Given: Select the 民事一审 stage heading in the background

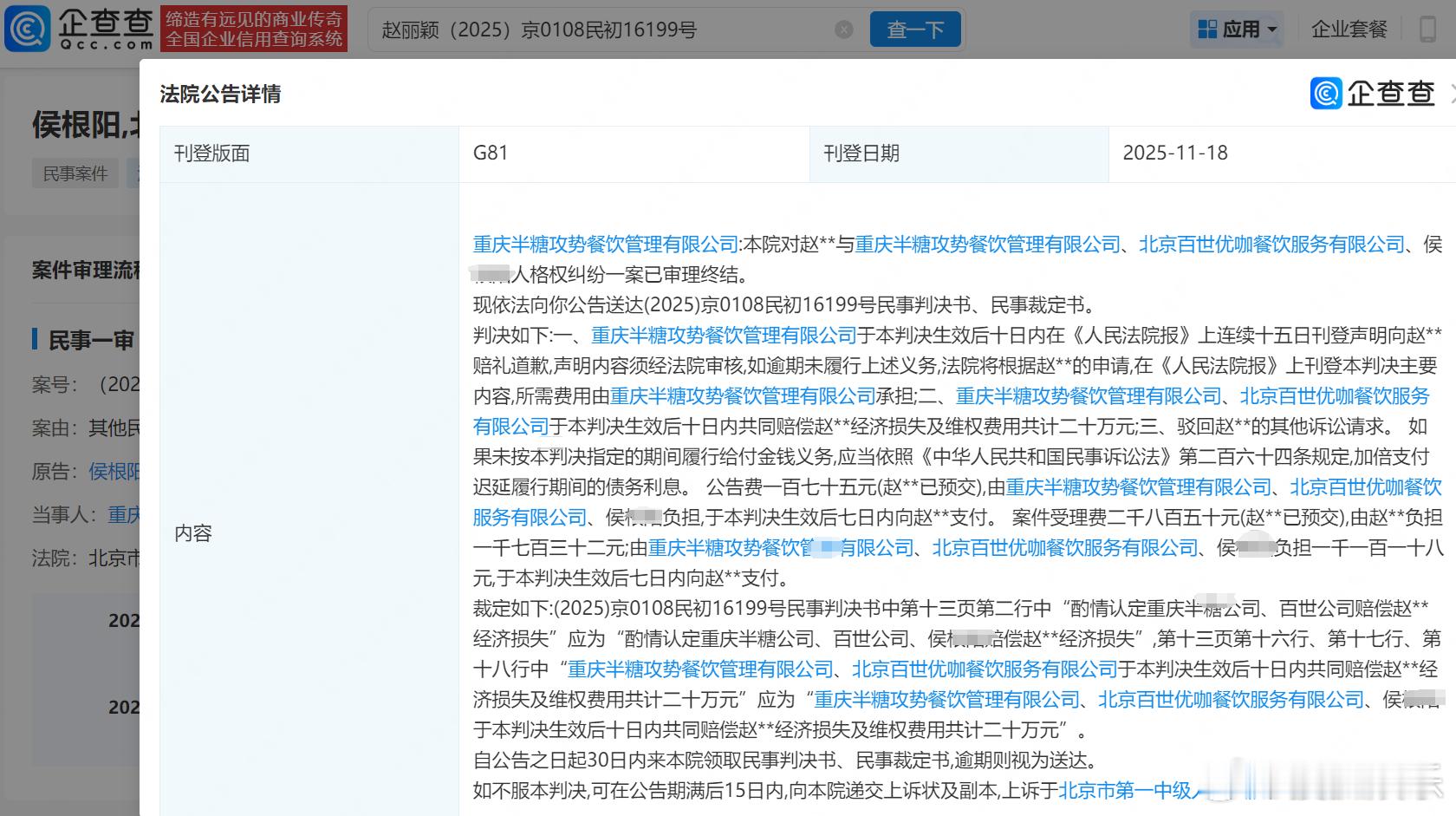Looking at the screenshot, I should pos(91,340).
